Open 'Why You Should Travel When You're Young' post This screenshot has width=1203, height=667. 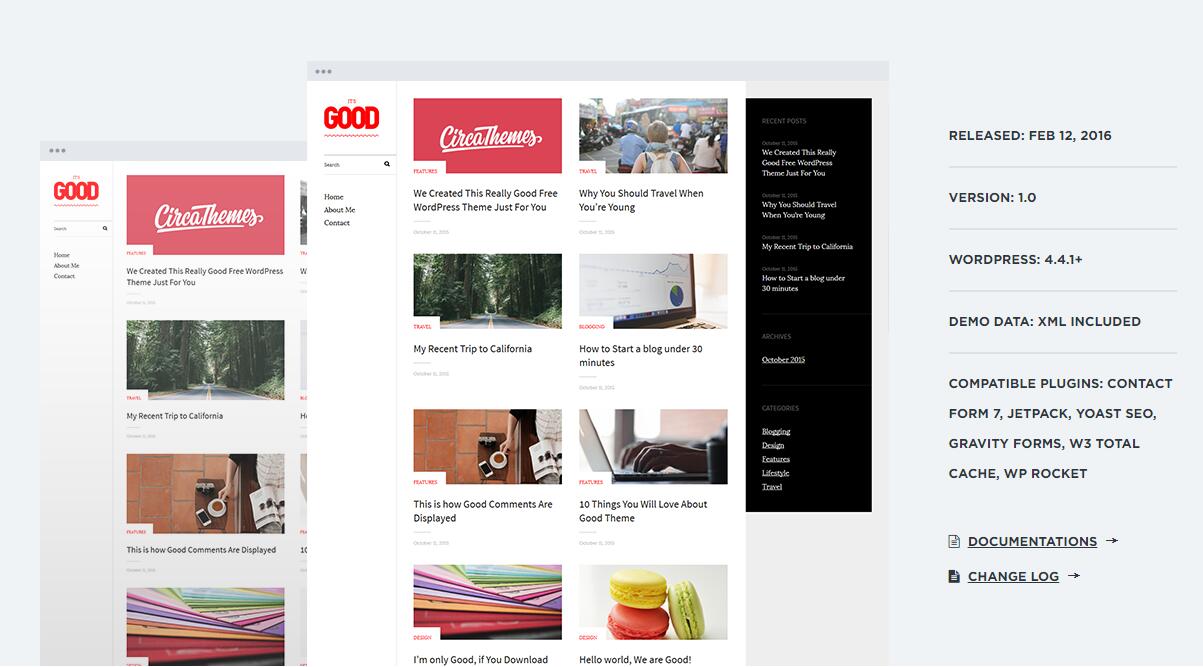click(641, 200)
